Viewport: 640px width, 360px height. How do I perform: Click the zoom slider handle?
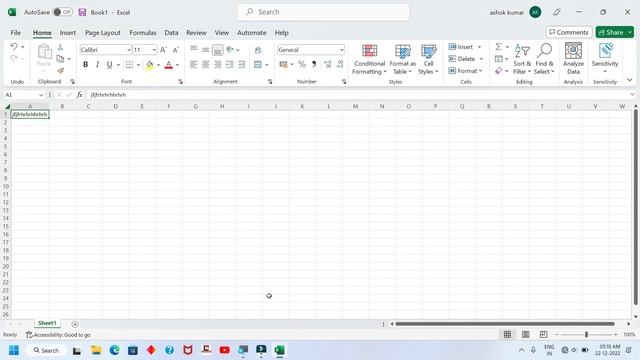586,335
